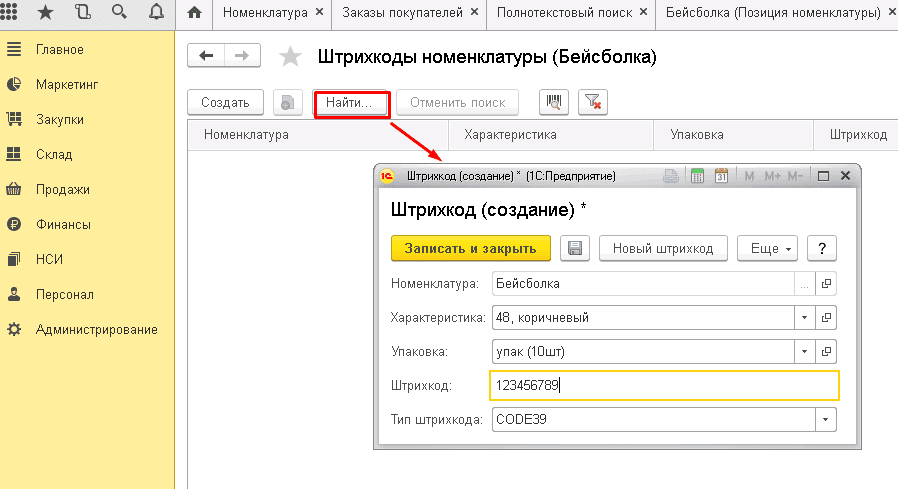The height and width of the screenshot is (489, 898).
Task: Click the search magnifier in top toolbar
Action: [119, 13]
